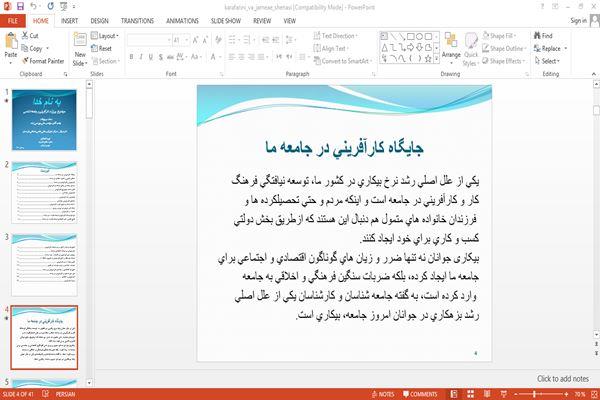Start Slide Show from status bar icon

coord(504,394)
